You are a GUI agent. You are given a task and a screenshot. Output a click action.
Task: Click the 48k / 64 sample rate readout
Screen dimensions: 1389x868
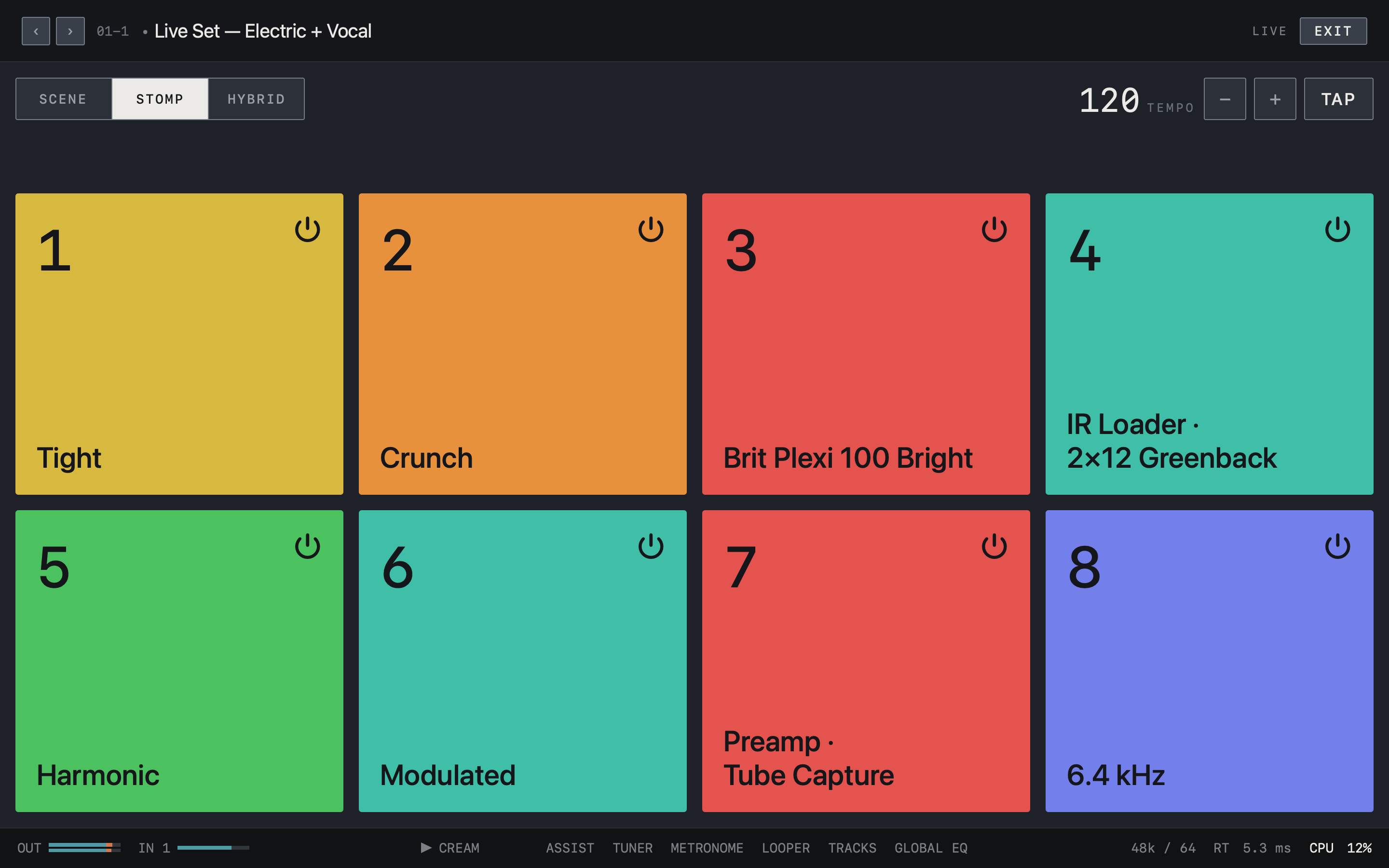tap(1163, 848)
